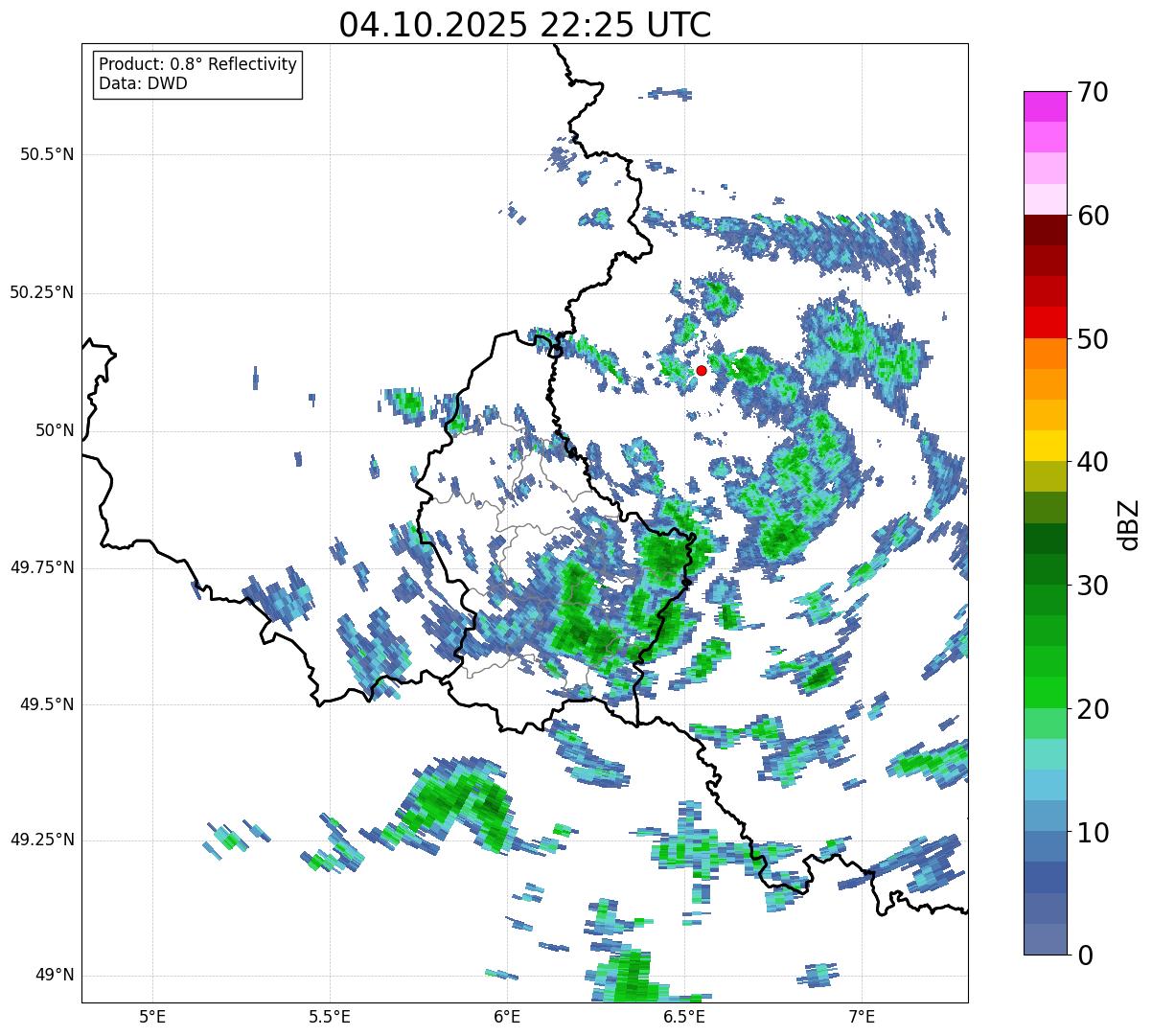This screenshot has width=1152, height=1036.
Task: Click the 6°E longitude label
Action: tap(507, 1016)
